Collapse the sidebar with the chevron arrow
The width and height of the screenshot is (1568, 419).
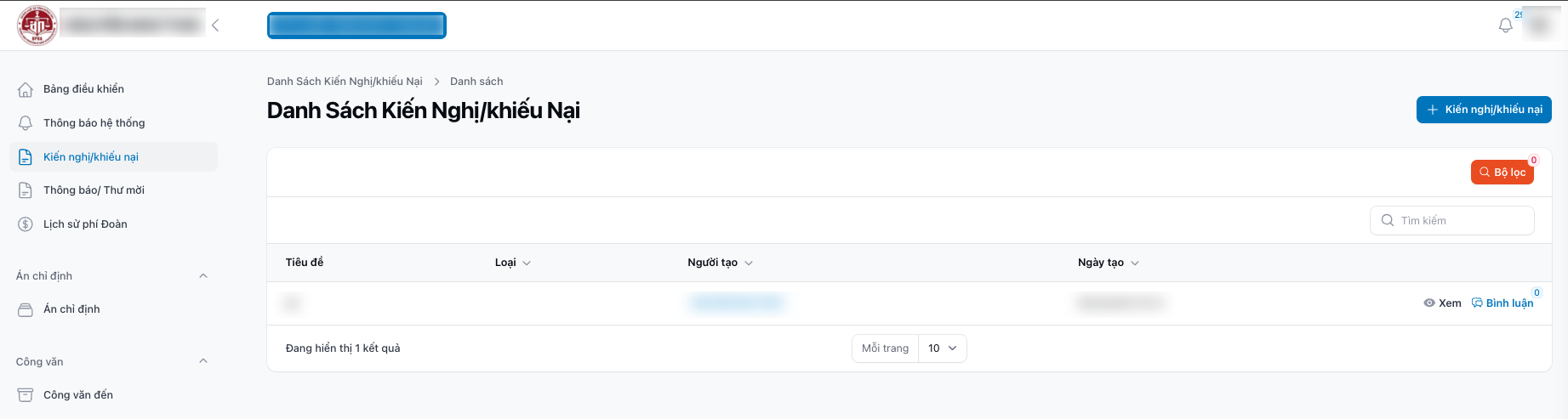[215, 25]
